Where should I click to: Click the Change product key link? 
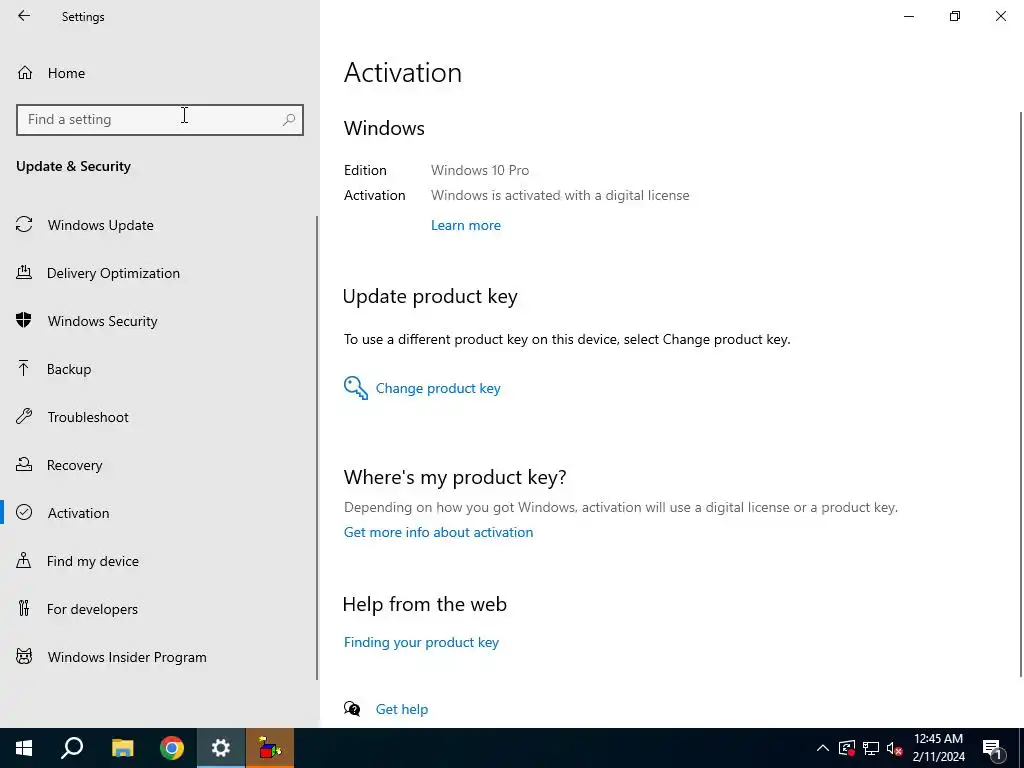[438, 388]
